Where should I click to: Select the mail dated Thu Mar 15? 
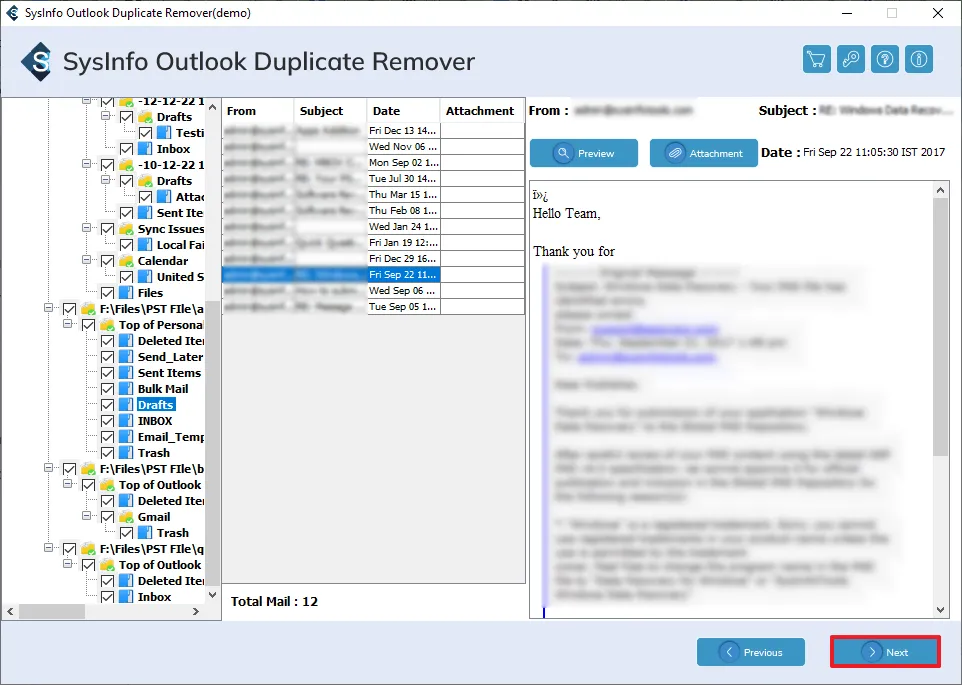tap(373, 194)
